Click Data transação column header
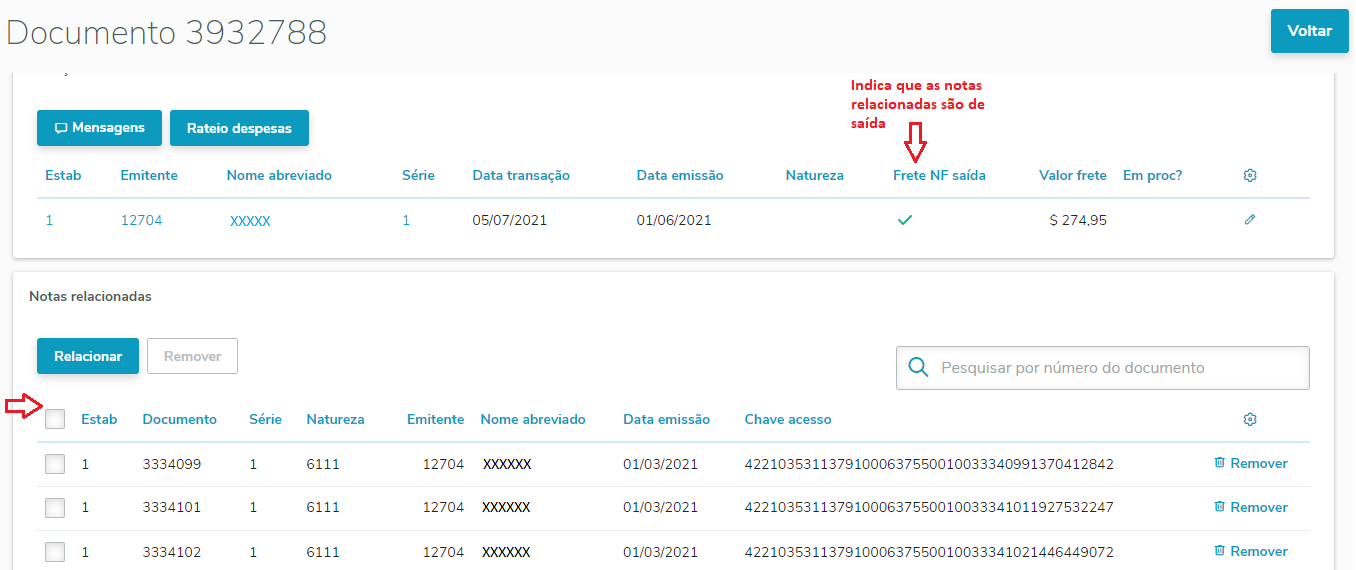 [521, 175]
